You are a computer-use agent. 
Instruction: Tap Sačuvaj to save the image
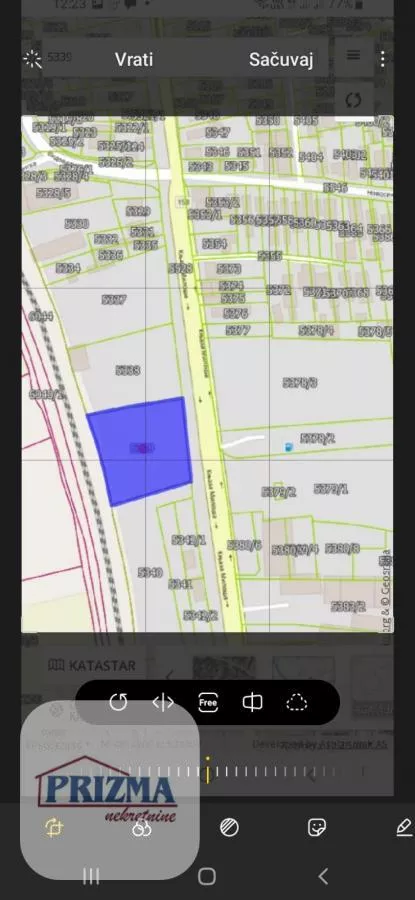tap(281, 60)
